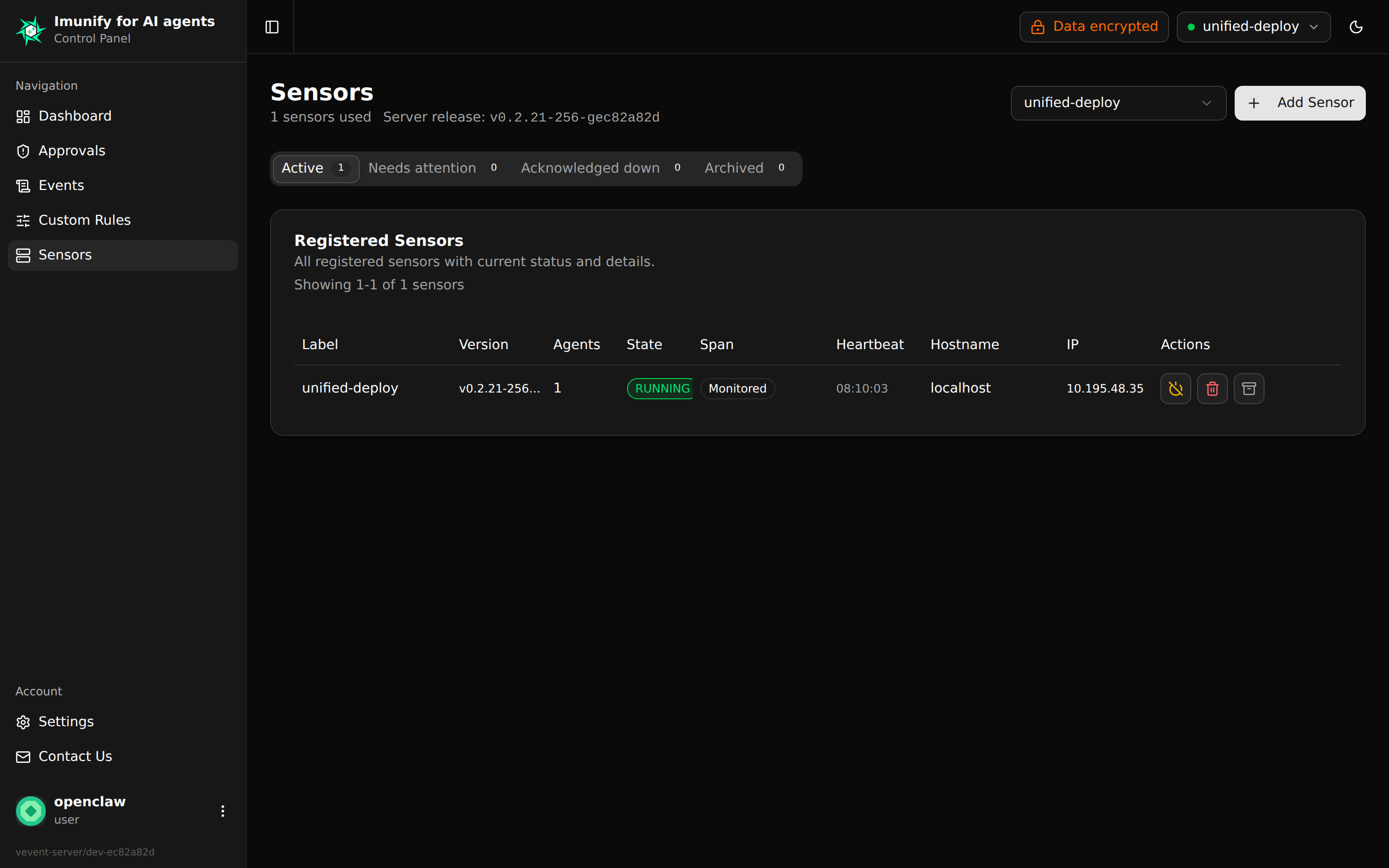
Task: Click the 1 sensors used text
Action: 320,117
